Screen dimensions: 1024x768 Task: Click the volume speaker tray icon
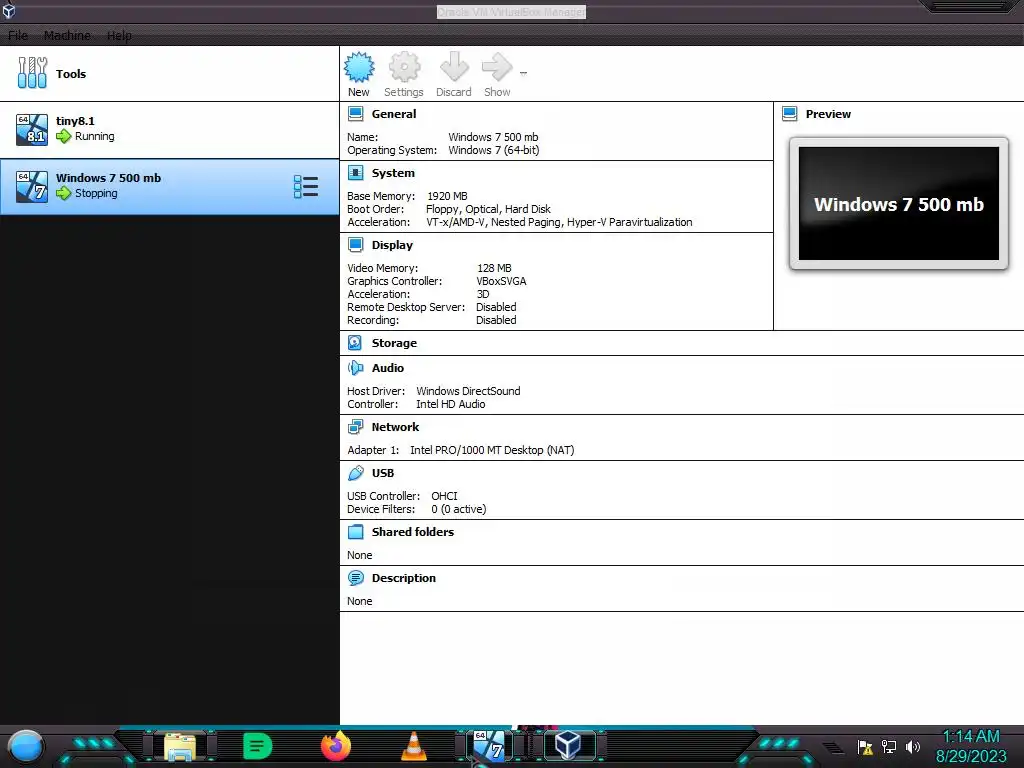pyautogui.click(x=913, y=746)
